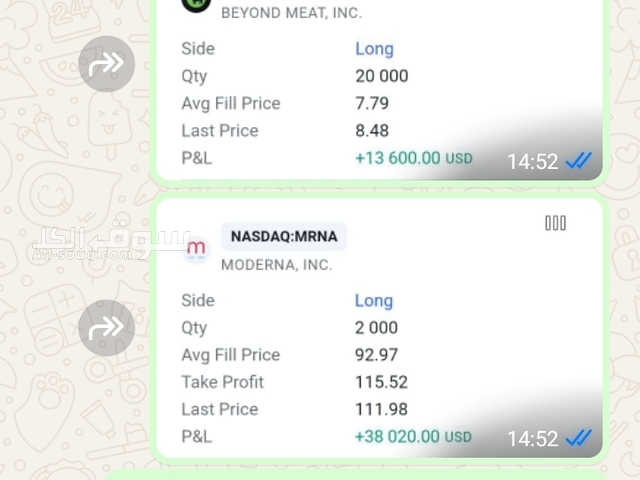Click the Long side value for Moderna
This screenshot has width=640, height=480.
click(x=374, y=301)
